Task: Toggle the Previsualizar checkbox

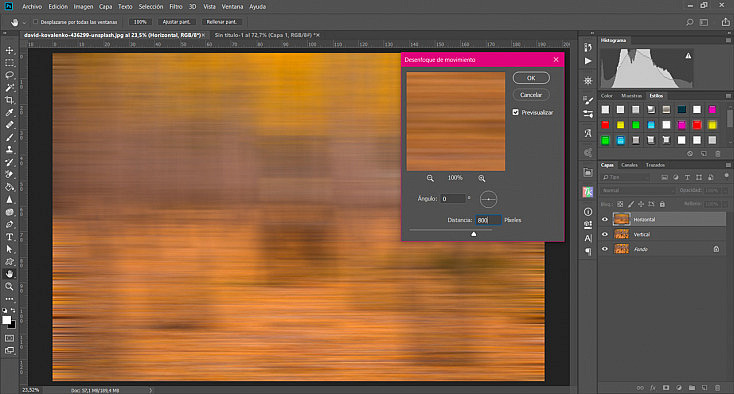Action: (x=515, y=112)
